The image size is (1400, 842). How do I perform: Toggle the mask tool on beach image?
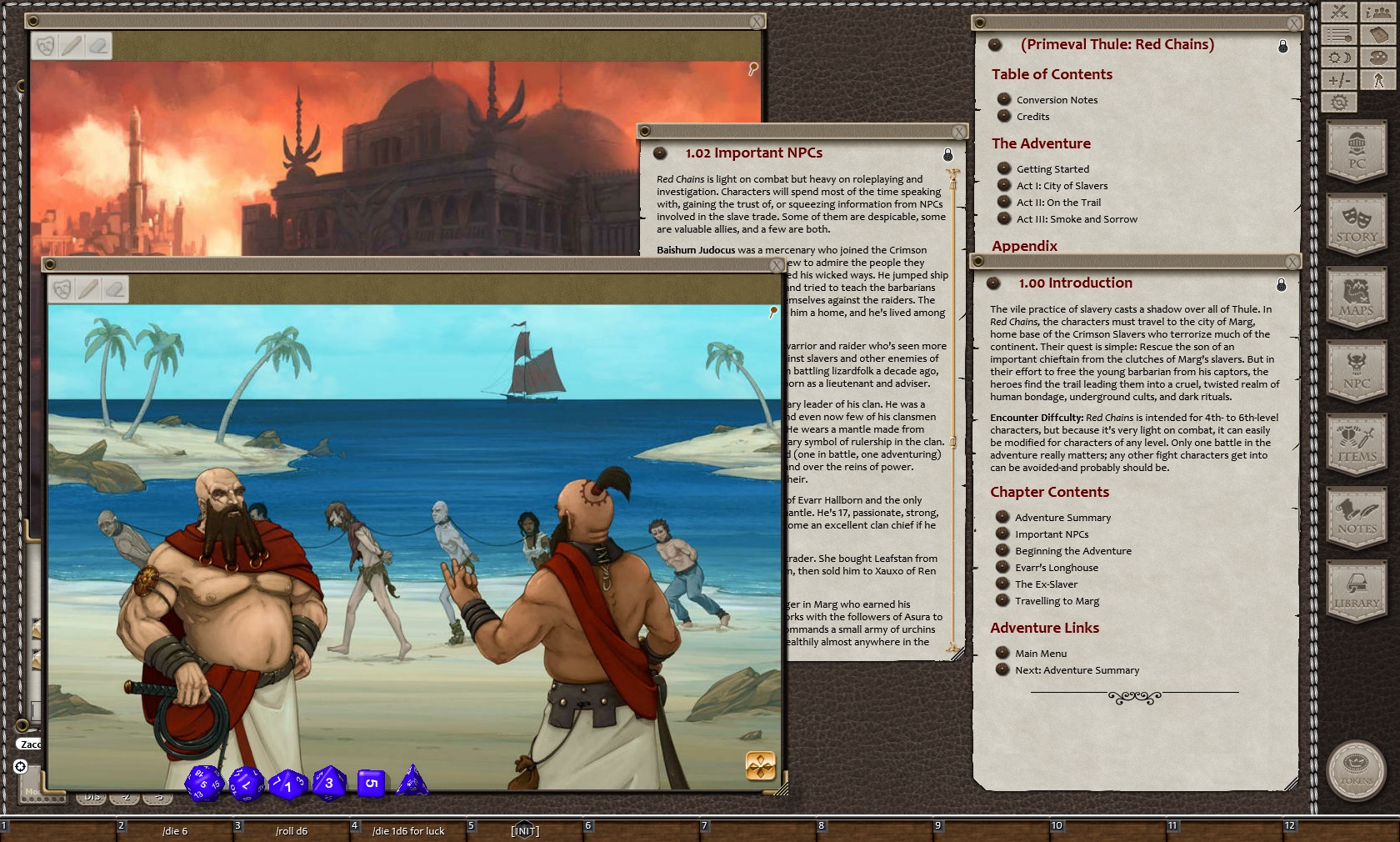(61, 289)
